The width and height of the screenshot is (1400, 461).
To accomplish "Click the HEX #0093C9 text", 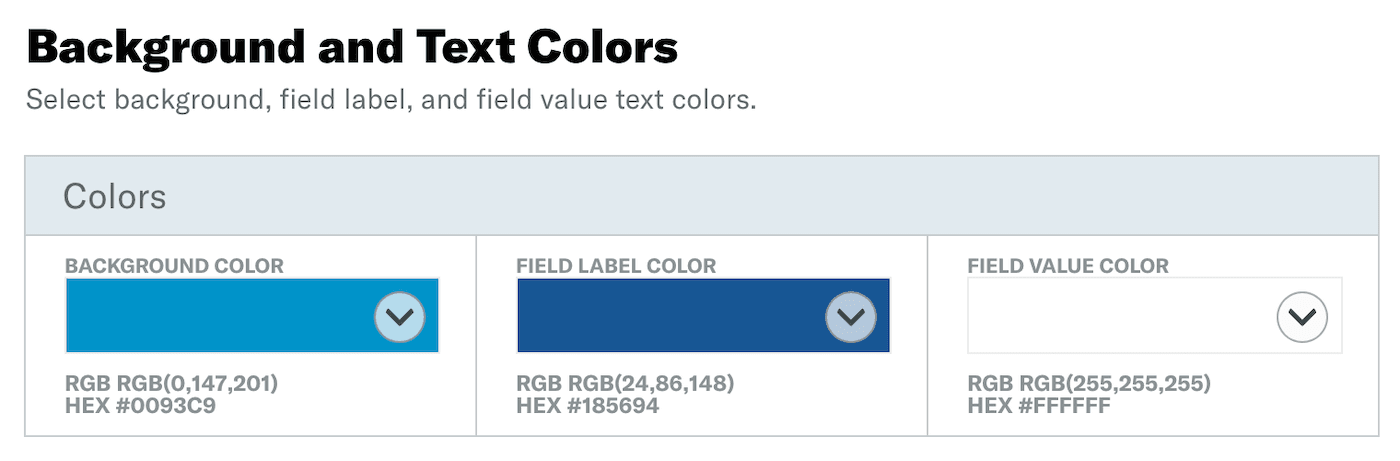I will [140, 406].
